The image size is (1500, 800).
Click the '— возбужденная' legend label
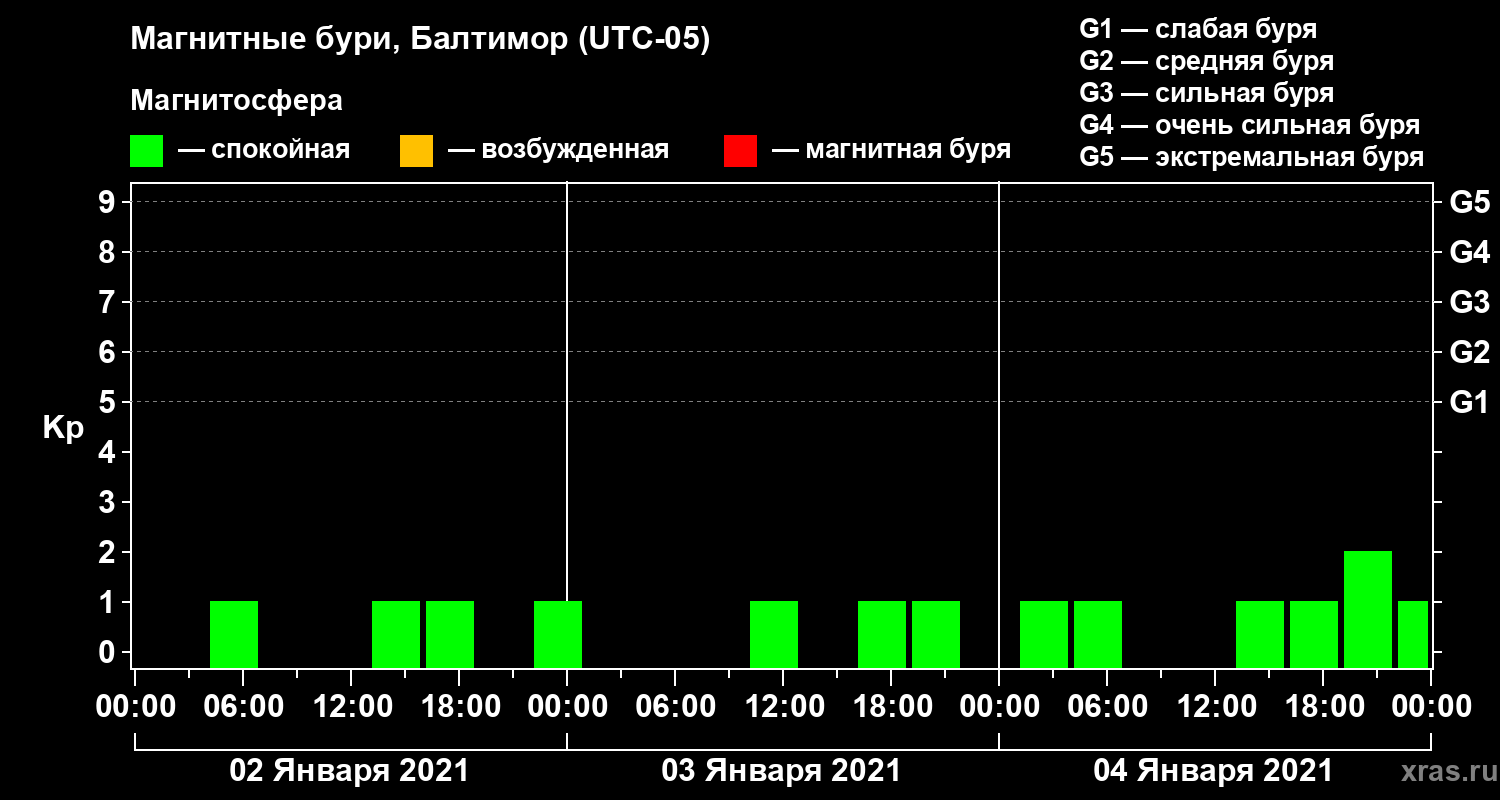pyautogui.click(x=558, y=151)
